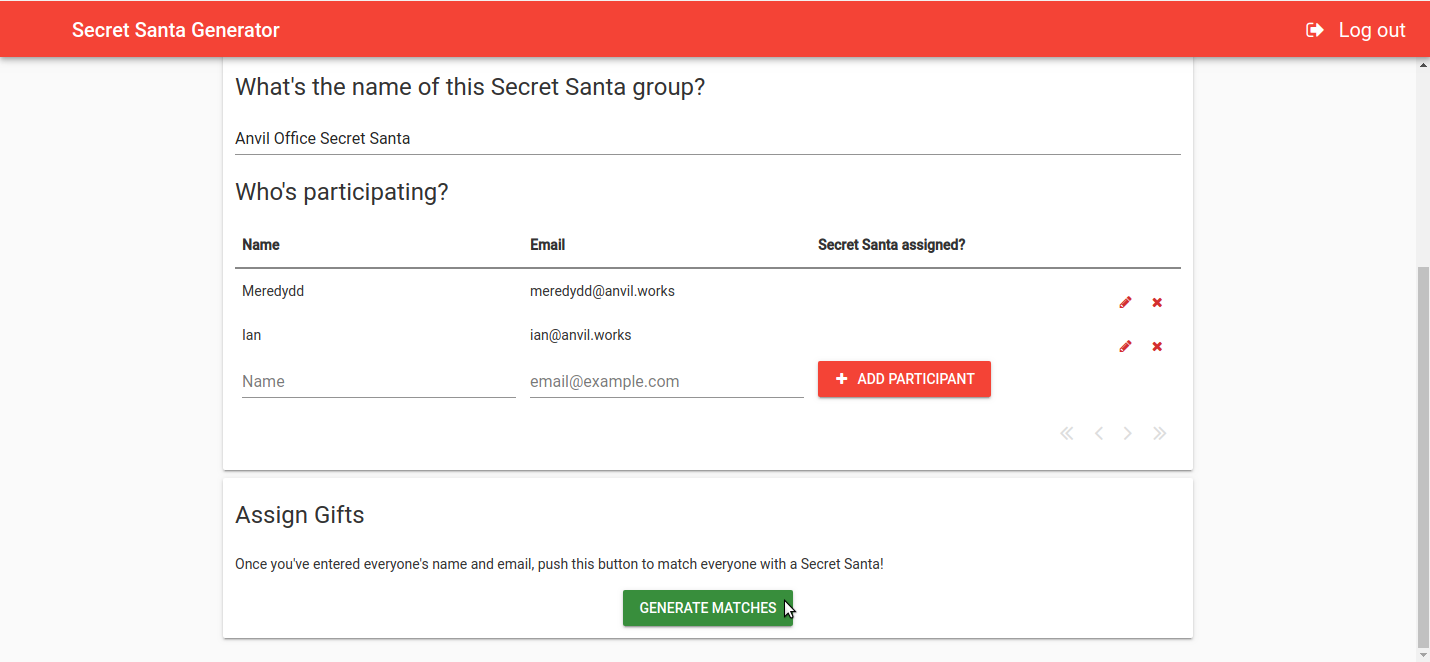Click the log out arrow icon
The image size is (1430, 662).
point(1315,30)
